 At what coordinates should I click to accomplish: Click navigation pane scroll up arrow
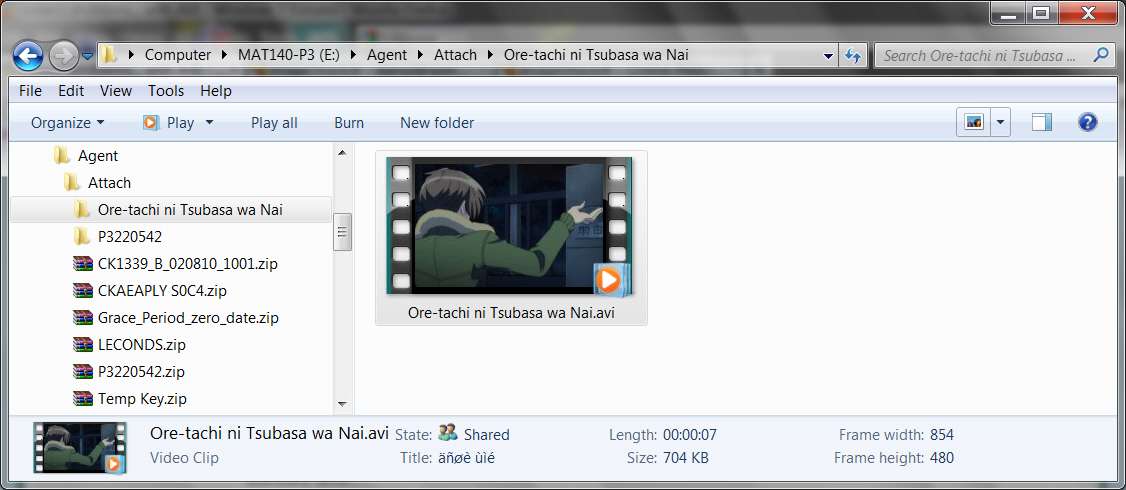click(343, 152)
